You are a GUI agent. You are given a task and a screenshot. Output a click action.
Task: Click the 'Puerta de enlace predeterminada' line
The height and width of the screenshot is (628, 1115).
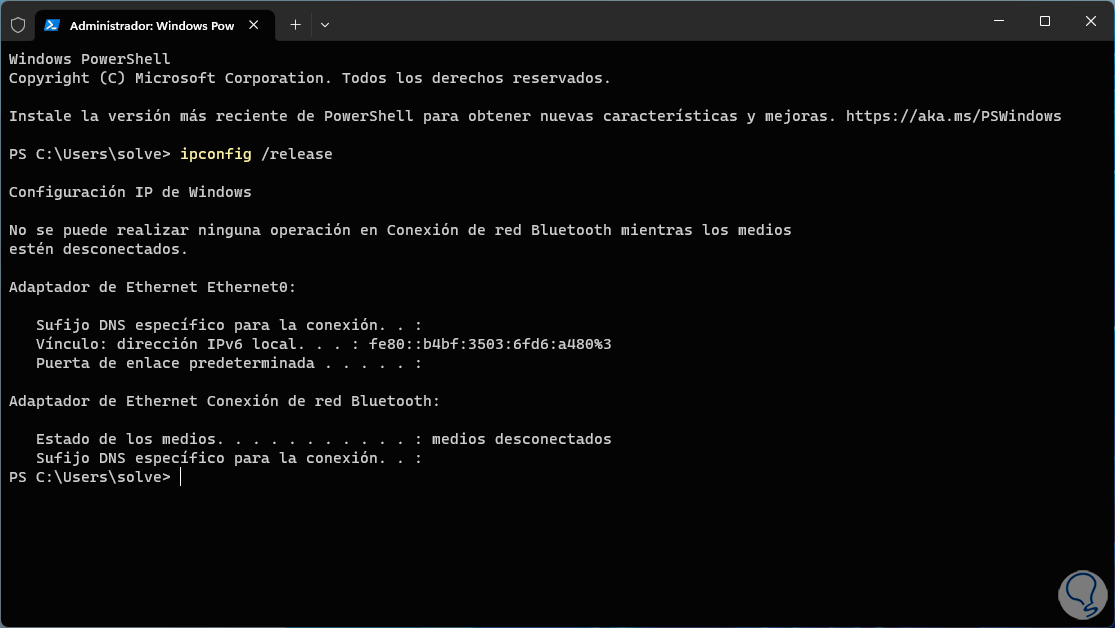coord(229,363)
